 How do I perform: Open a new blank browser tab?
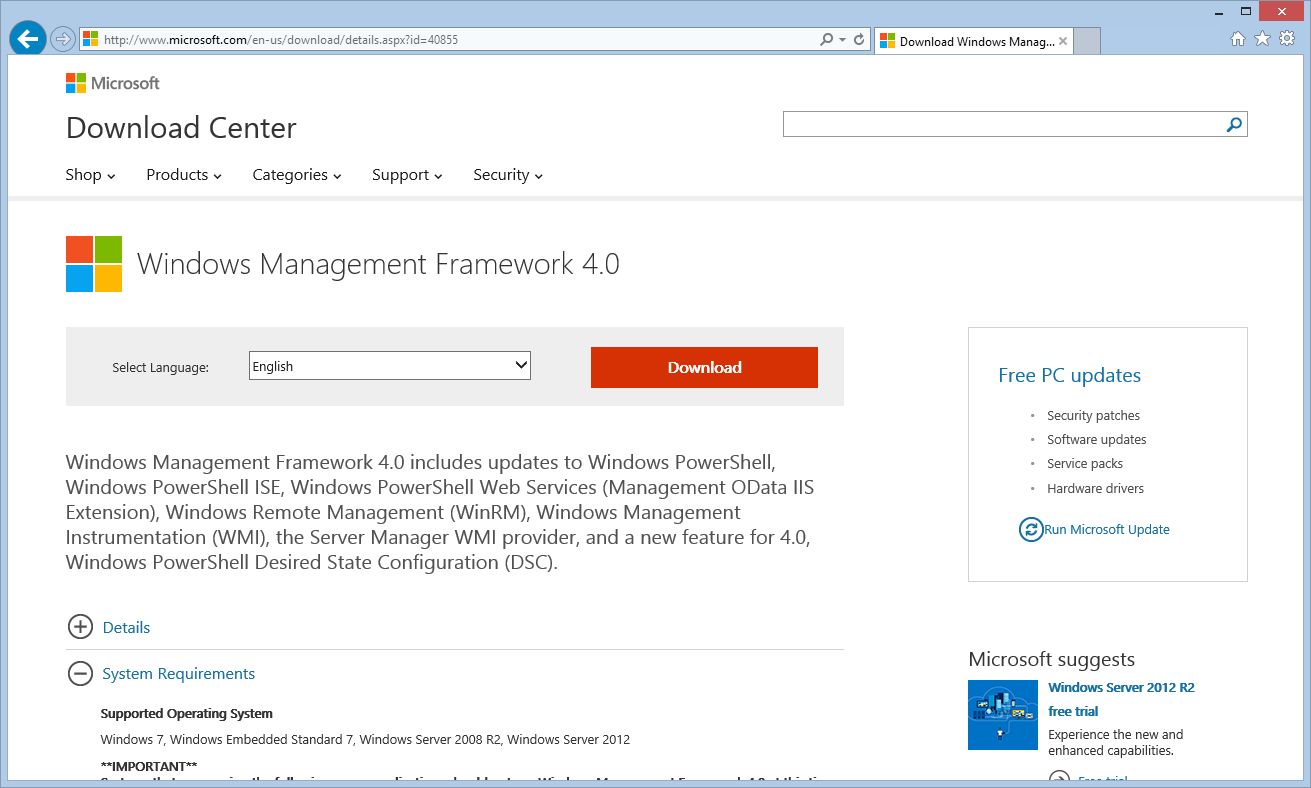tap(1087, 42)
